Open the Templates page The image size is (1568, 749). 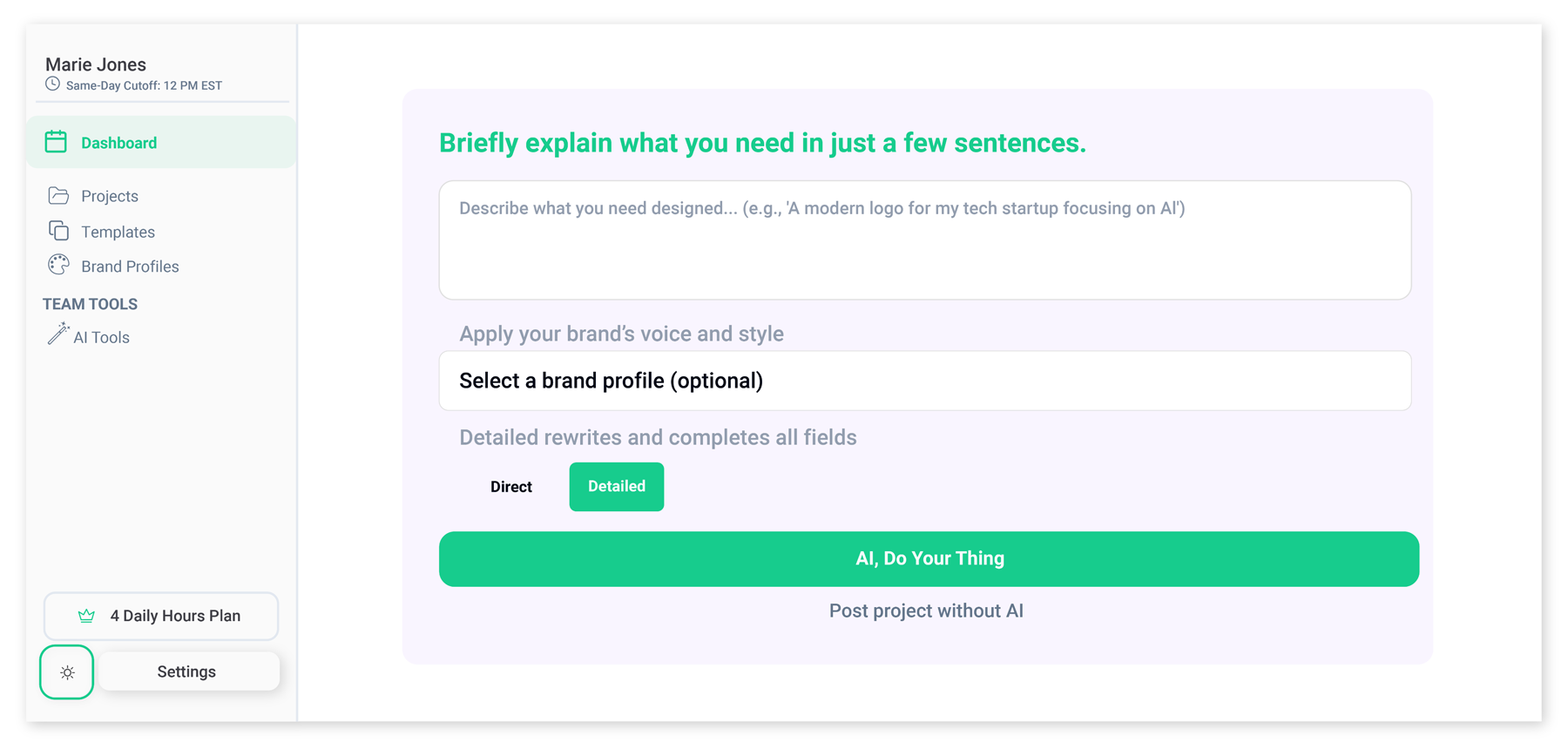118,231
